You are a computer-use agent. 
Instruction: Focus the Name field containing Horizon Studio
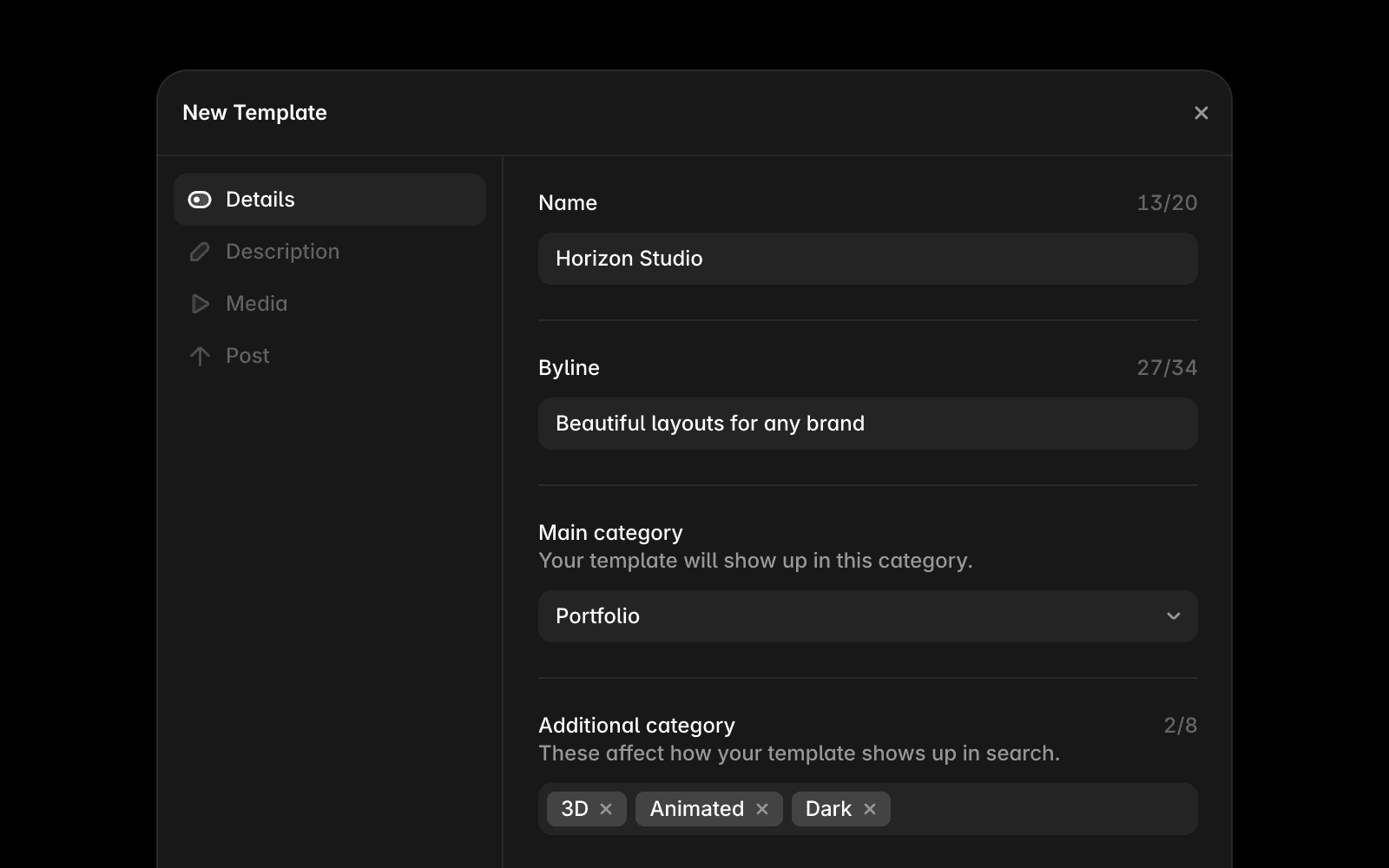(x=868, y=259)
